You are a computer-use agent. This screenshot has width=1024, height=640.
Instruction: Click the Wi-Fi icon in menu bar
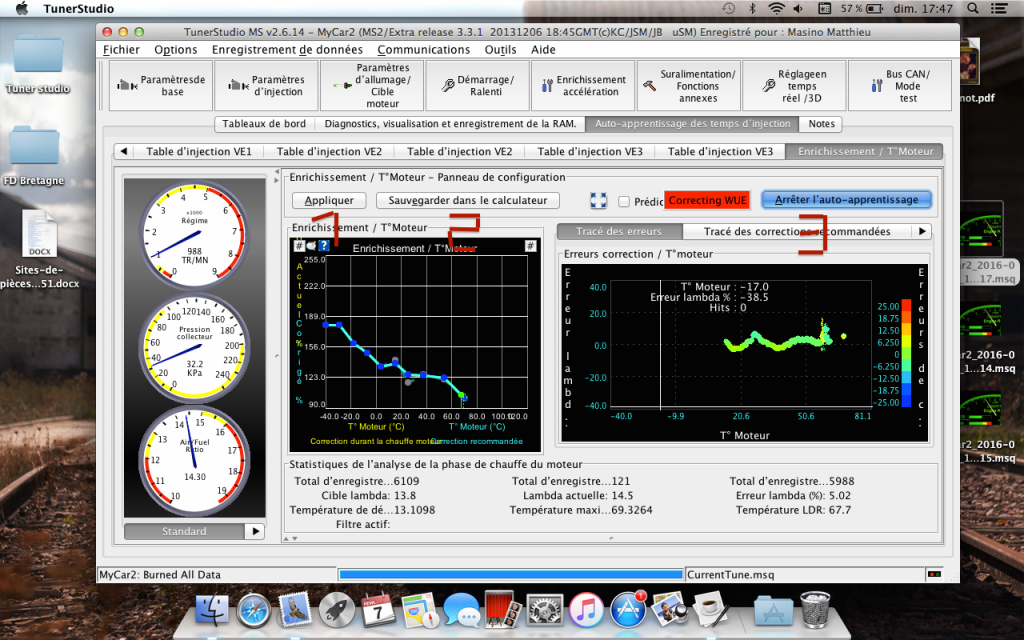tap(776, 8)
